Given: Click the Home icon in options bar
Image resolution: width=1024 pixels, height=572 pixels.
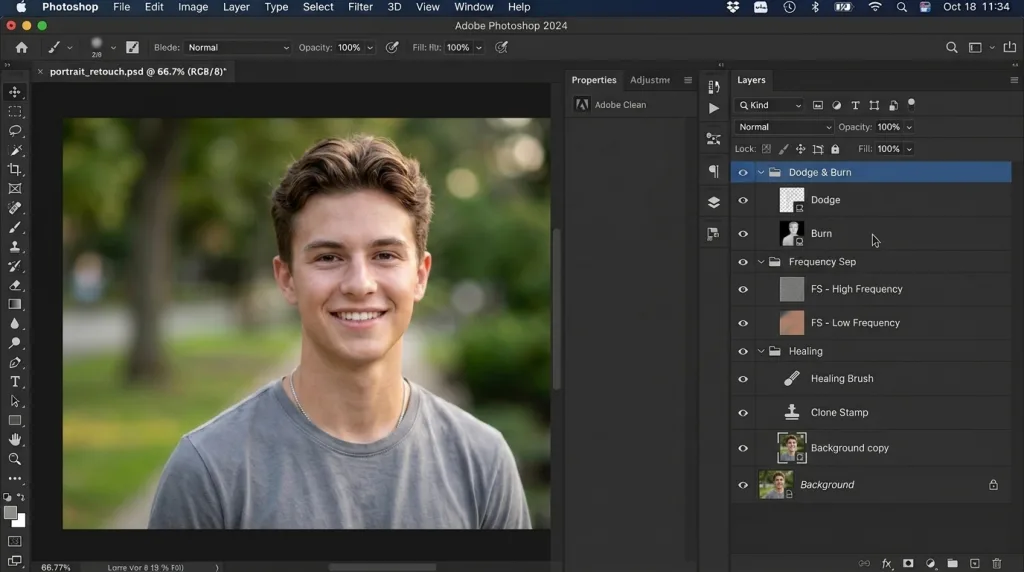Looking at the screenshot, I should pyautogui.click(x=22, y=48).
